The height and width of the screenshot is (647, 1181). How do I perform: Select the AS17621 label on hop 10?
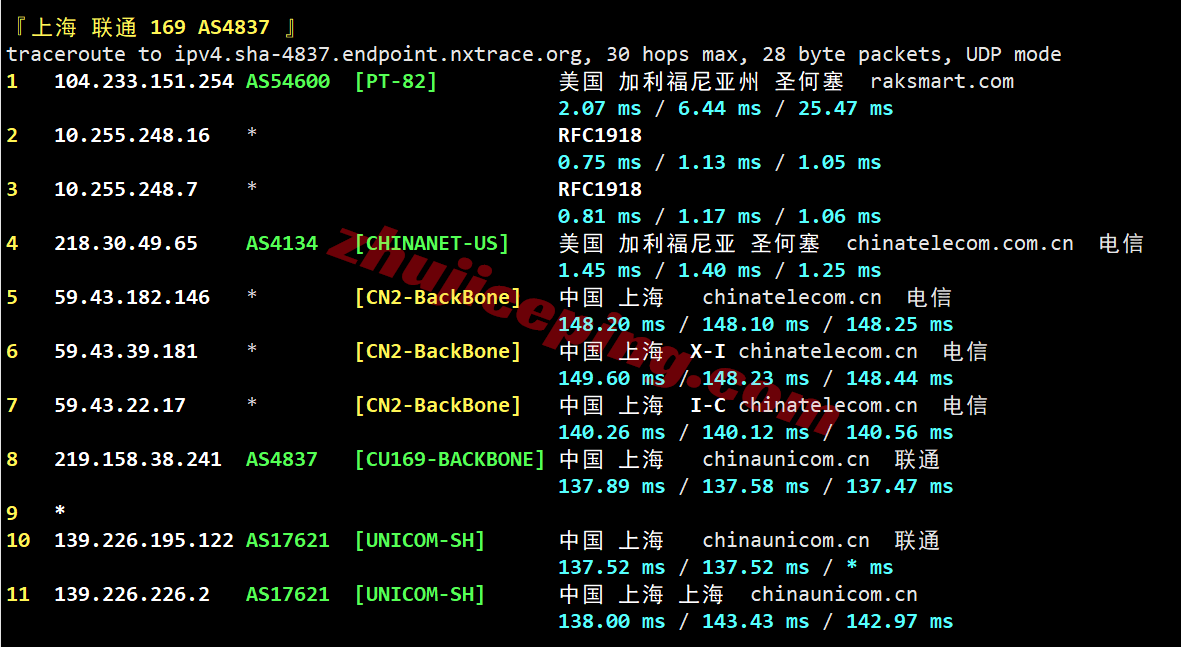(x=287, y=539)
